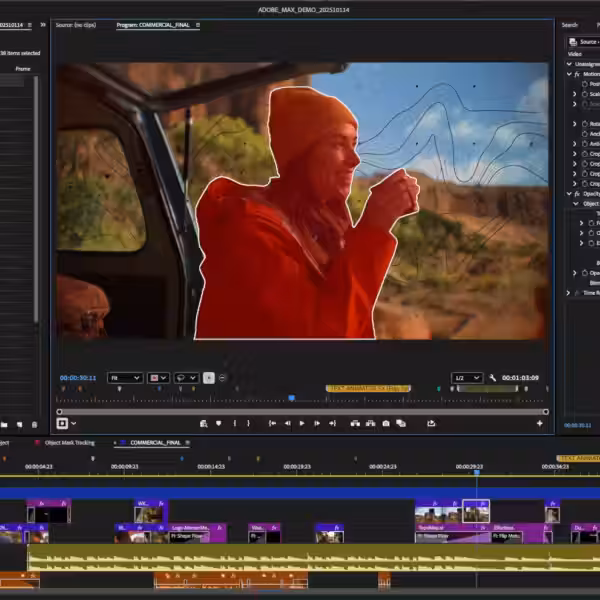Image resolution: width=600 pixels, height=600 pixels.
Task: Toggle the Motion fx badge
Action: tap(577, 74)
